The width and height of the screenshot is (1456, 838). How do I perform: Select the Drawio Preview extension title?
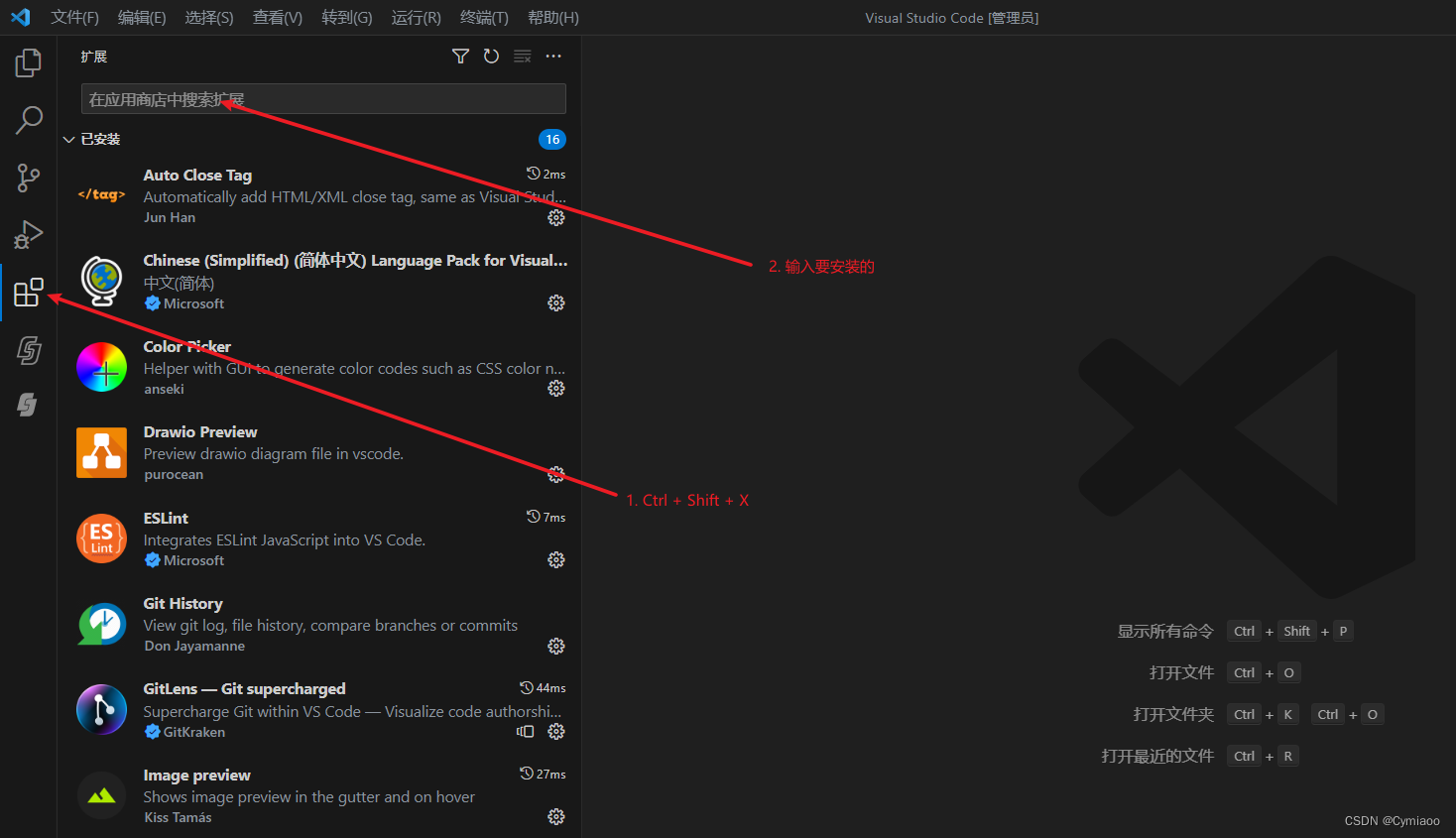pyautogui.click(x=200, y=431)
